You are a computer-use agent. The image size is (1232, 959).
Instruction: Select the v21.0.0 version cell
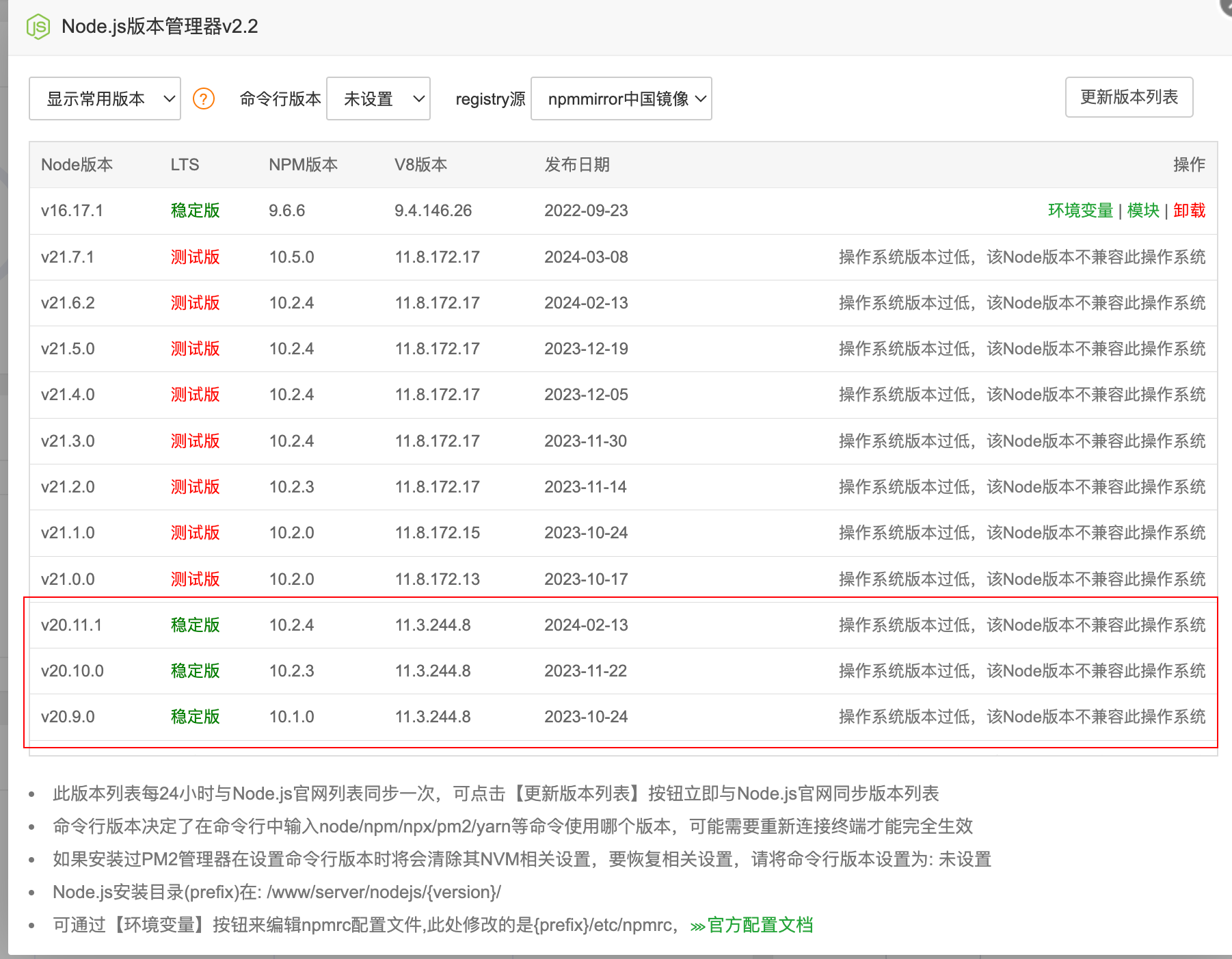(68, 579)
